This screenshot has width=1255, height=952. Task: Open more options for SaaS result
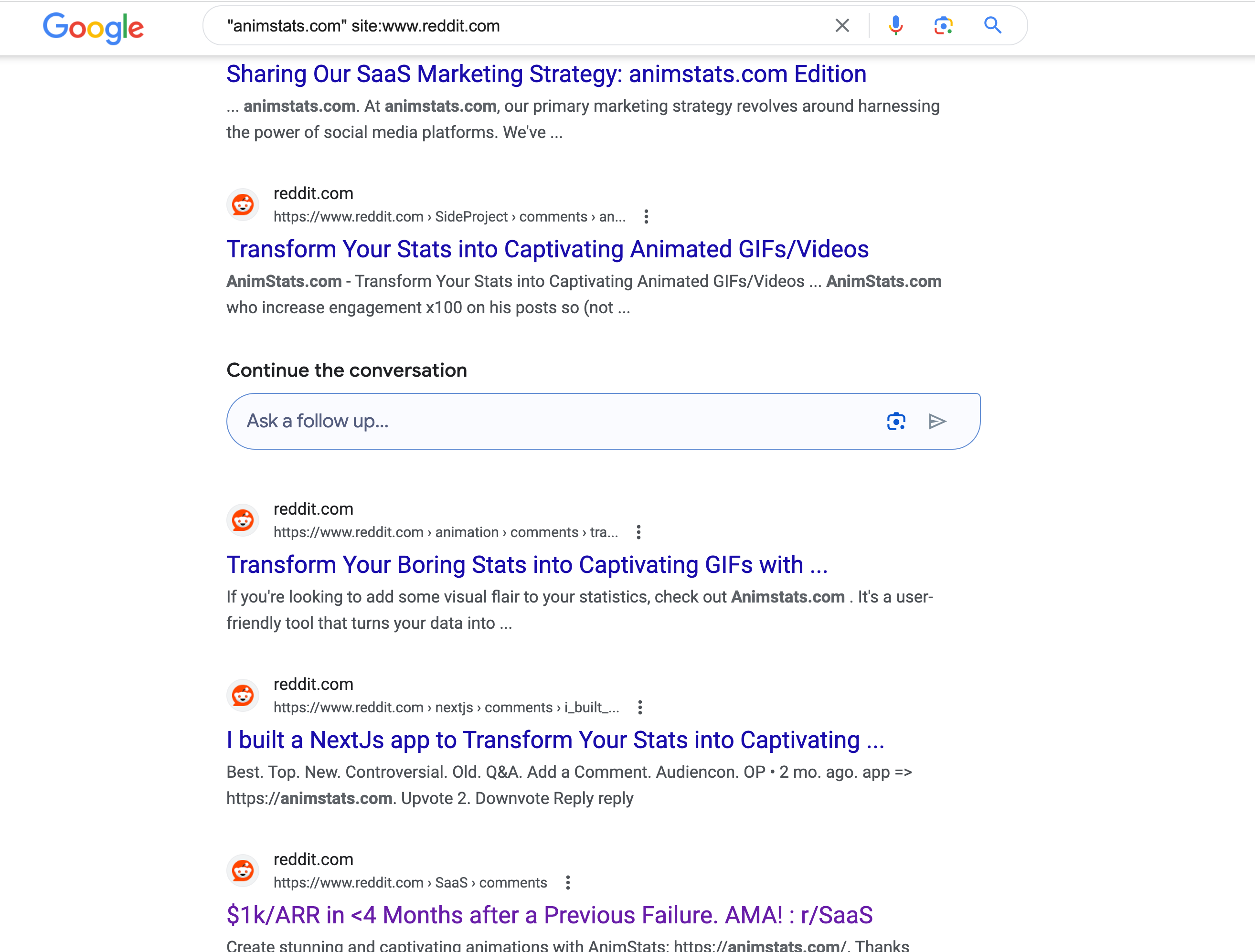(x=568, y=883)
